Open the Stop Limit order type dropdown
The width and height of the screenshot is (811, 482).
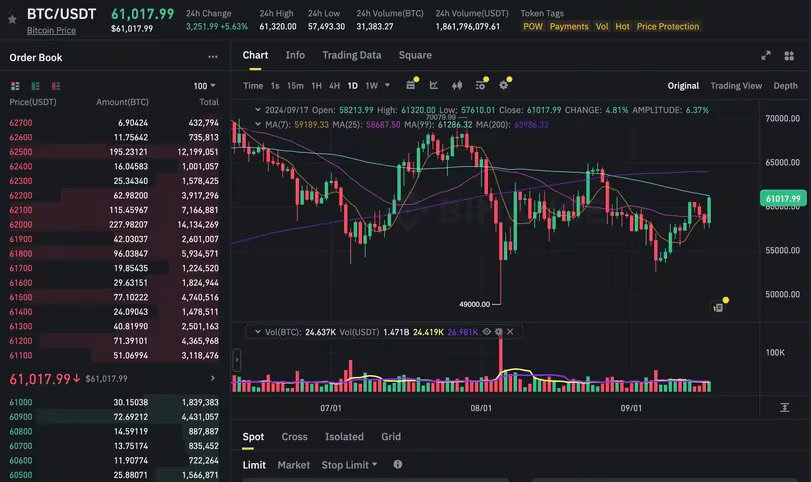point(349,465)
